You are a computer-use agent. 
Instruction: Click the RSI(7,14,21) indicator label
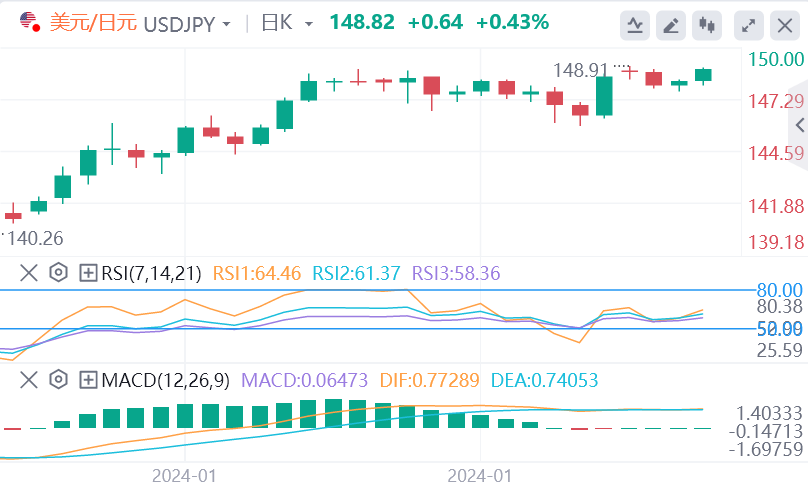pos(151,272)
